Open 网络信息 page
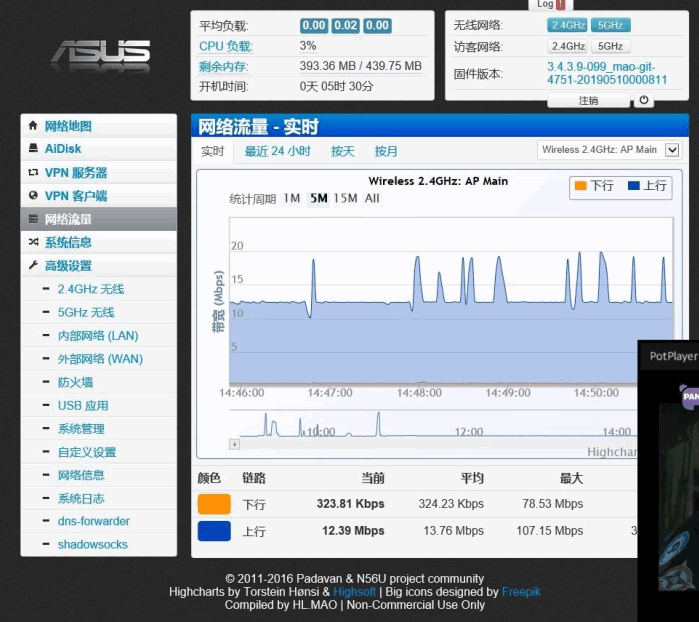Image resolution: width=699 pixels, height=622 pixels. (99, 475)
